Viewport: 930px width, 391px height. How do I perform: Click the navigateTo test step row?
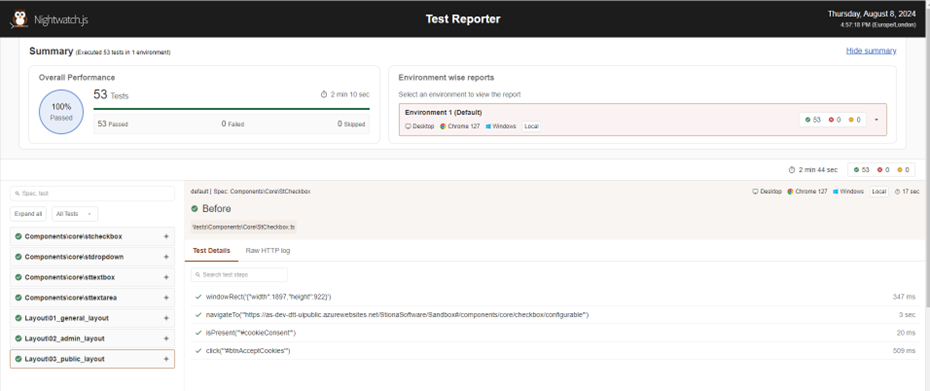pyautogui.click(x=555, y=314)
